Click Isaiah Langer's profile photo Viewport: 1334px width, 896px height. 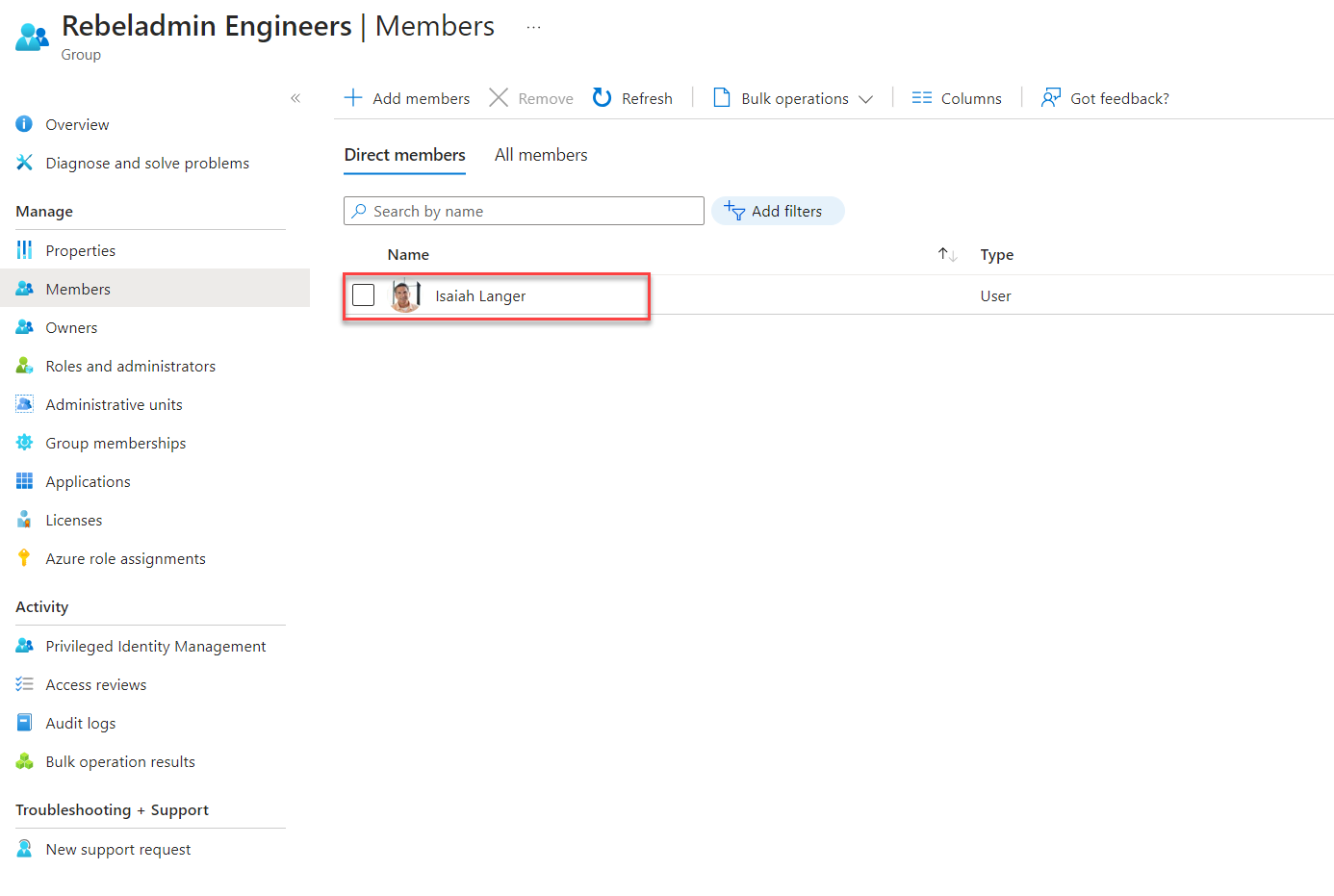406,295
